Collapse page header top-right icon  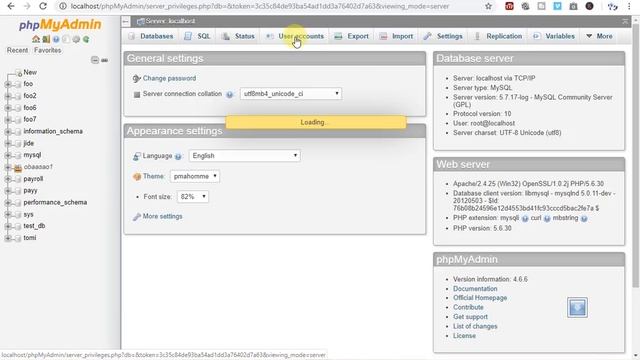625,21
